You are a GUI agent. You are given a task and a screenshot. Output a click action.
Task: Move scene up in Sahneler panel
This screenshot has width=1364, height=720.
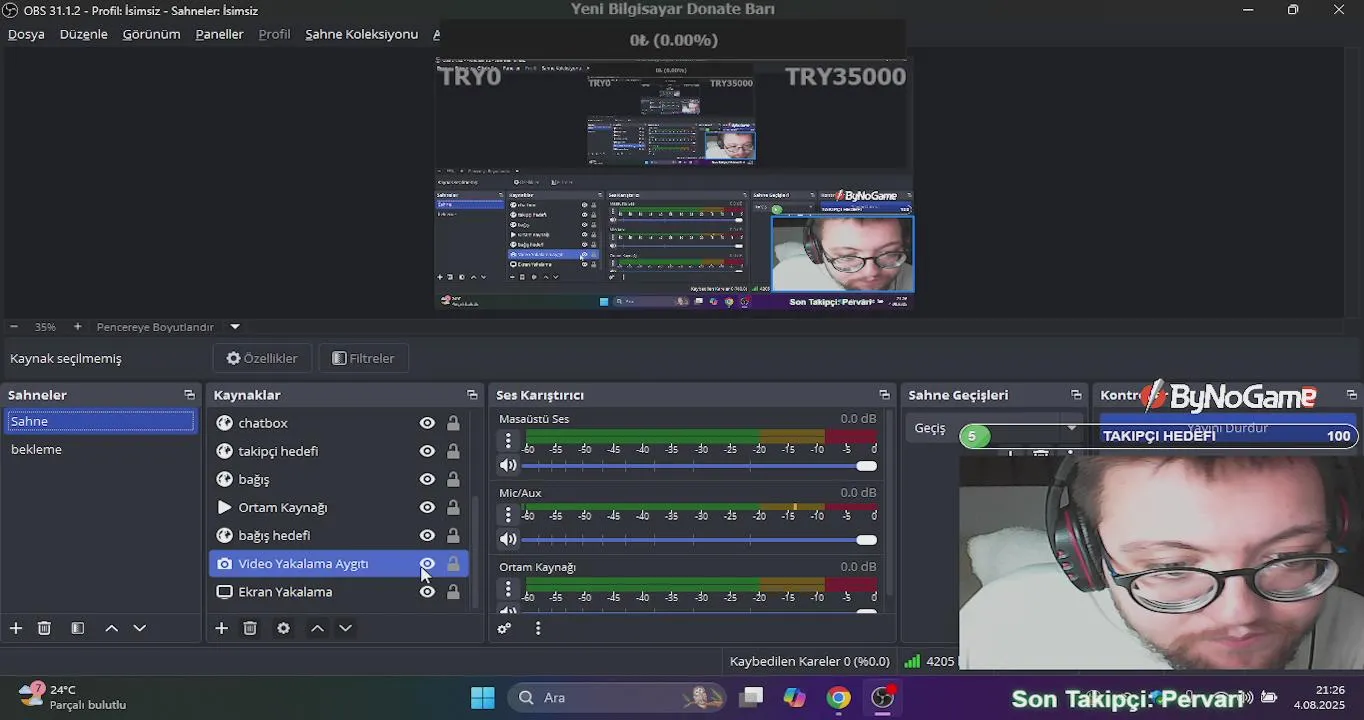(x=111, y=628)
